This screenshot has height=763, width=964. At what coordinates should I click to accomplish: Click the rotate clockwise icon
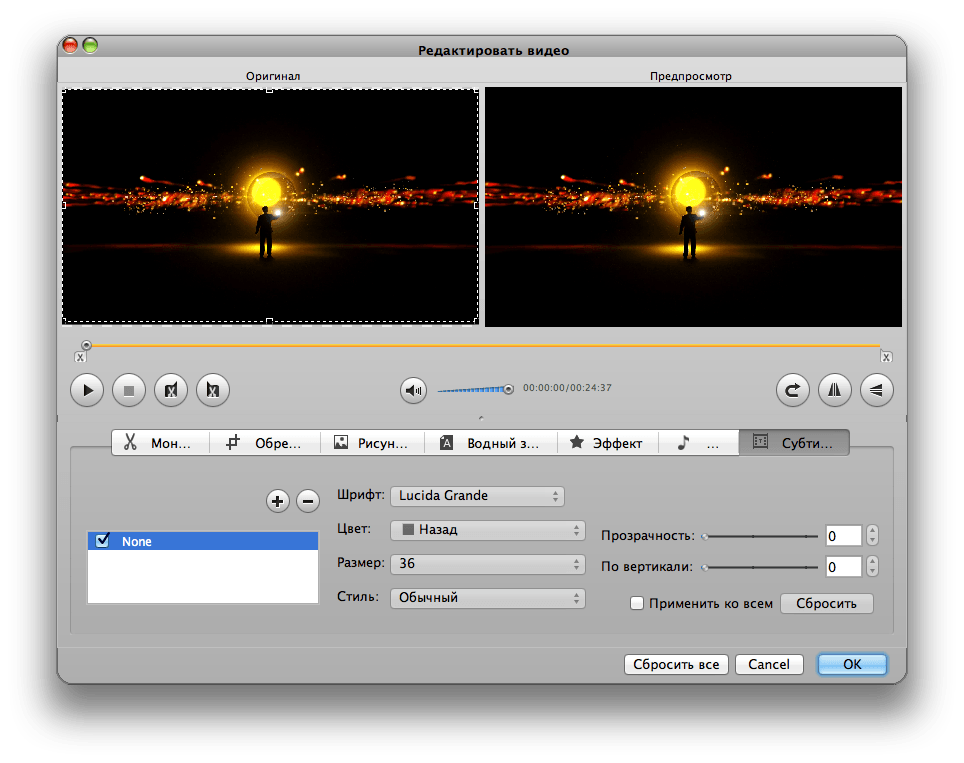[793, 390]
